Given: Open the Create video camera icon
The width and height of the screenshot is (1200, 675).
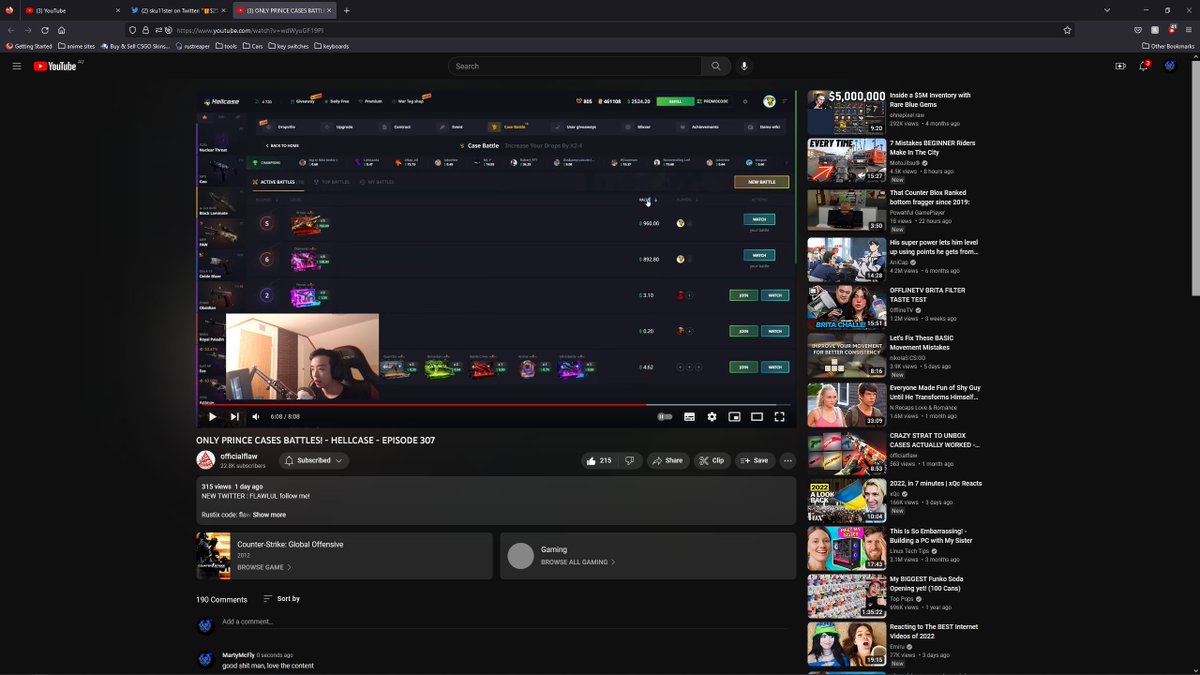Looking at the screenshot, I should tap(1120, 66).
